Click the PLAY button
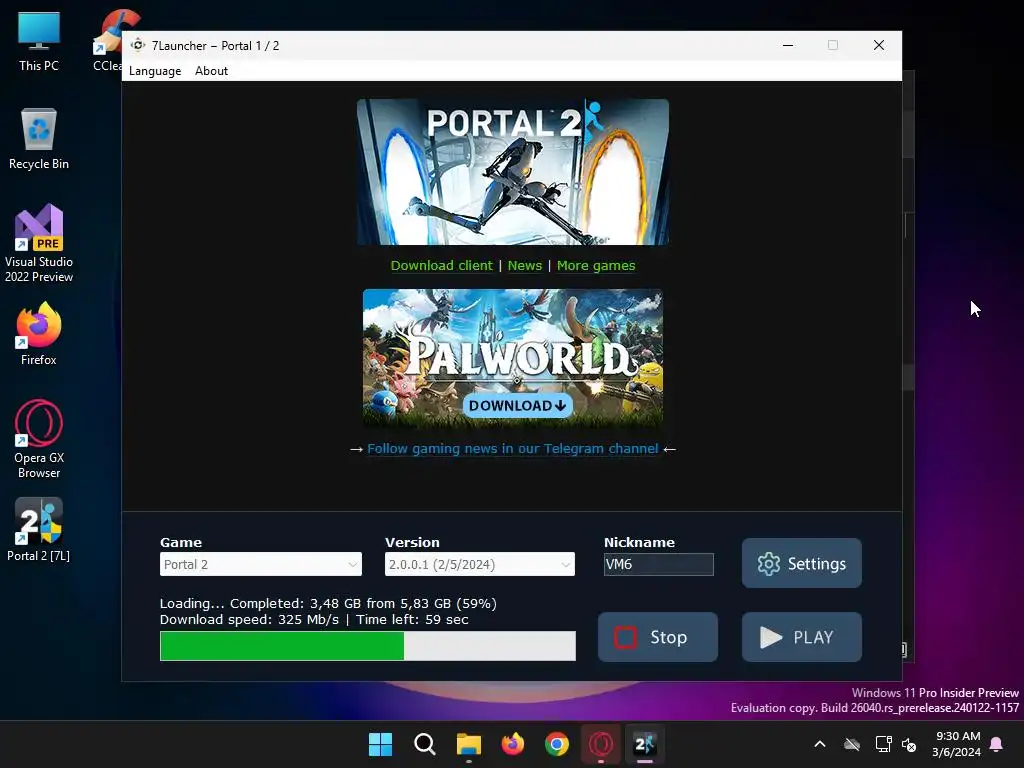This screenshot has width=1024, height=768. click(802, 637)
